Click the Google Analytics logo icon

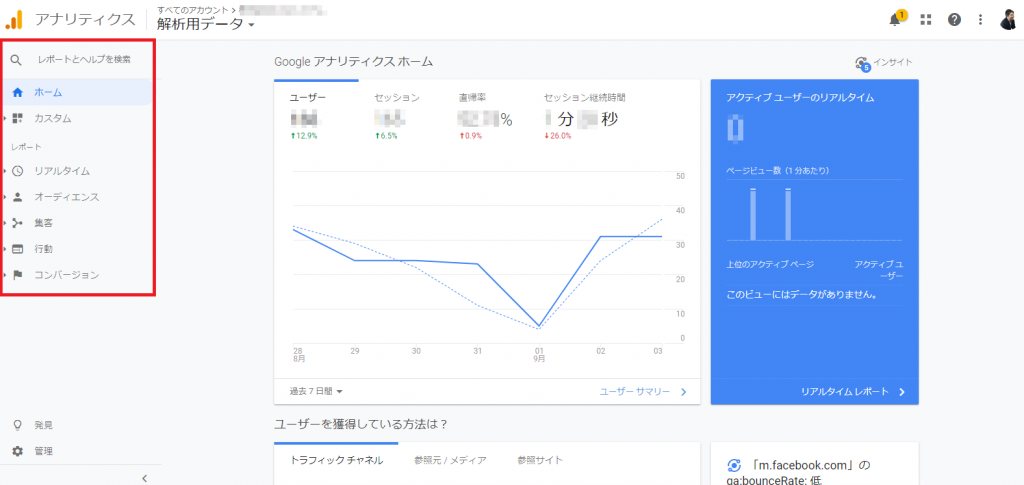[14, 20]
